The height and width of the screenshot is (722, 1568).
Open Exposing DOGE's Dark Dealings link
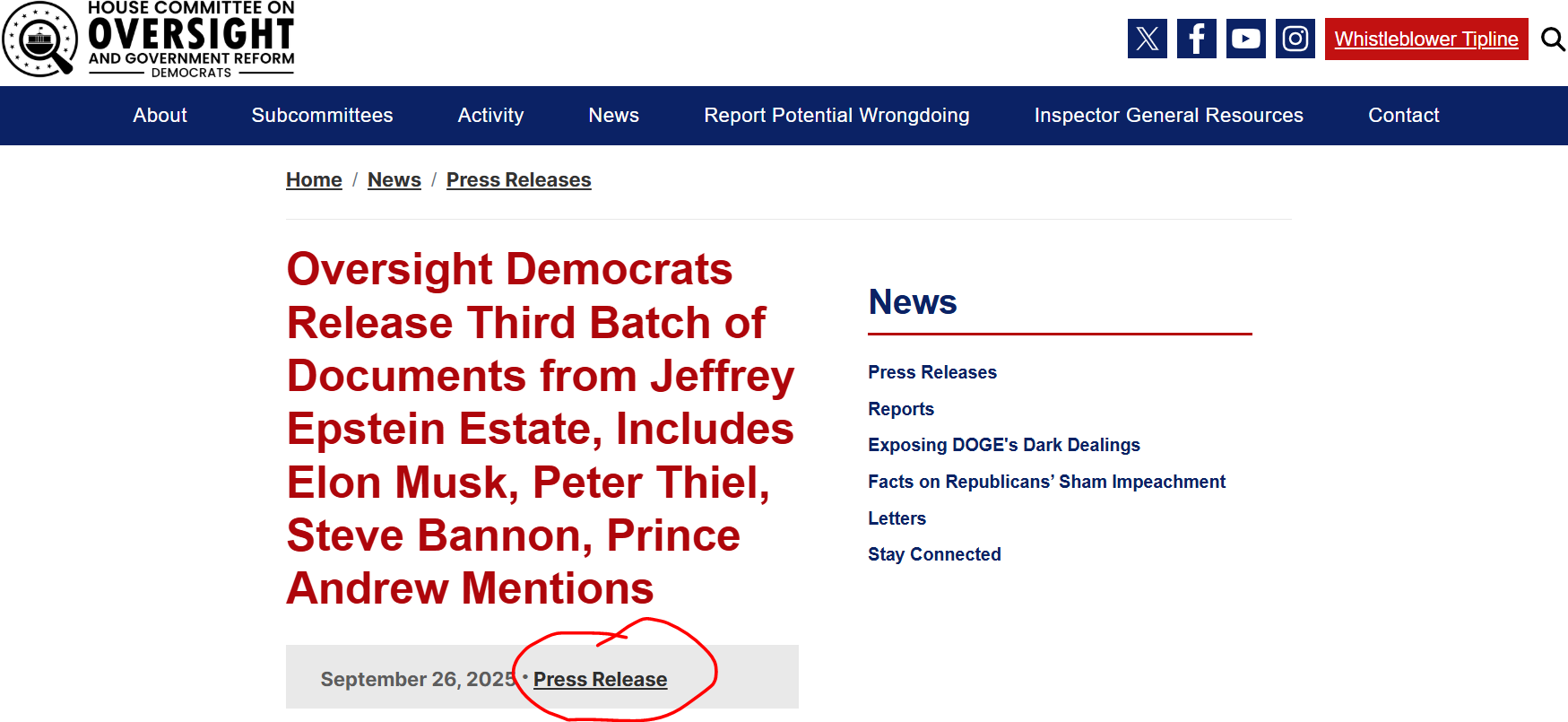(1003, 445)
